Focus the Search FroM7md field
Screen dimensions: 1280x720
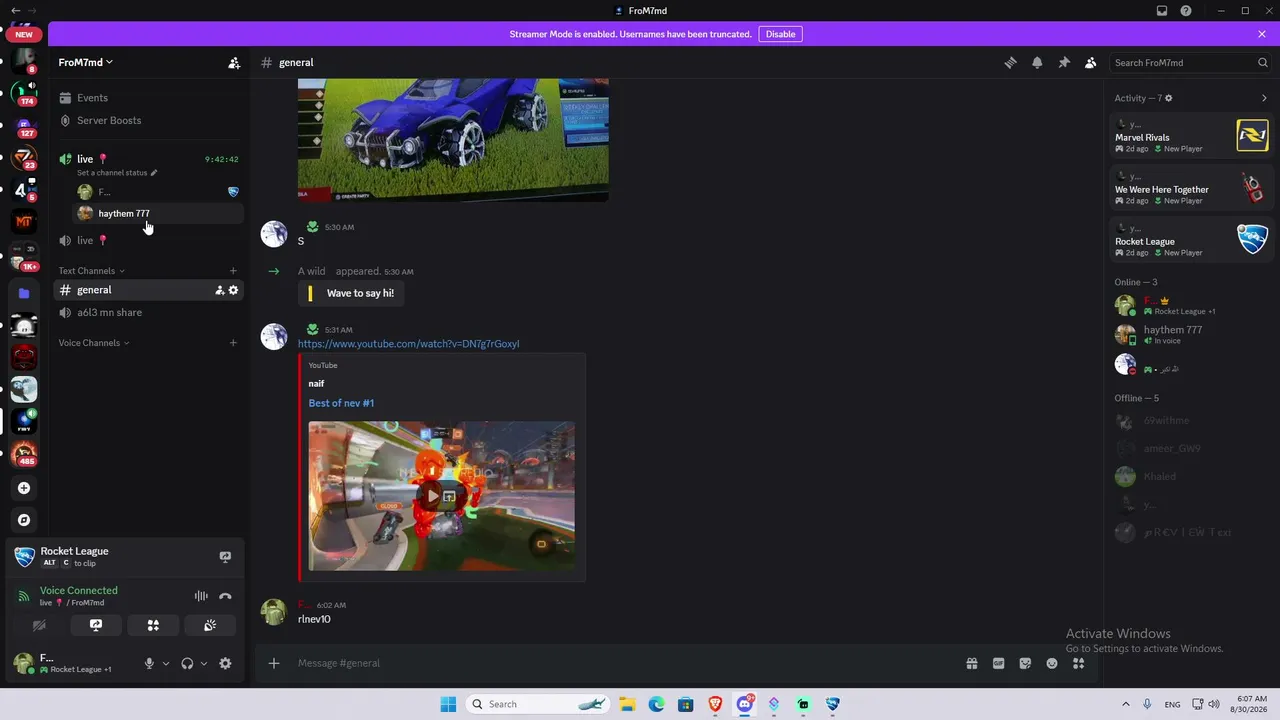click(x=1190, y=62)
